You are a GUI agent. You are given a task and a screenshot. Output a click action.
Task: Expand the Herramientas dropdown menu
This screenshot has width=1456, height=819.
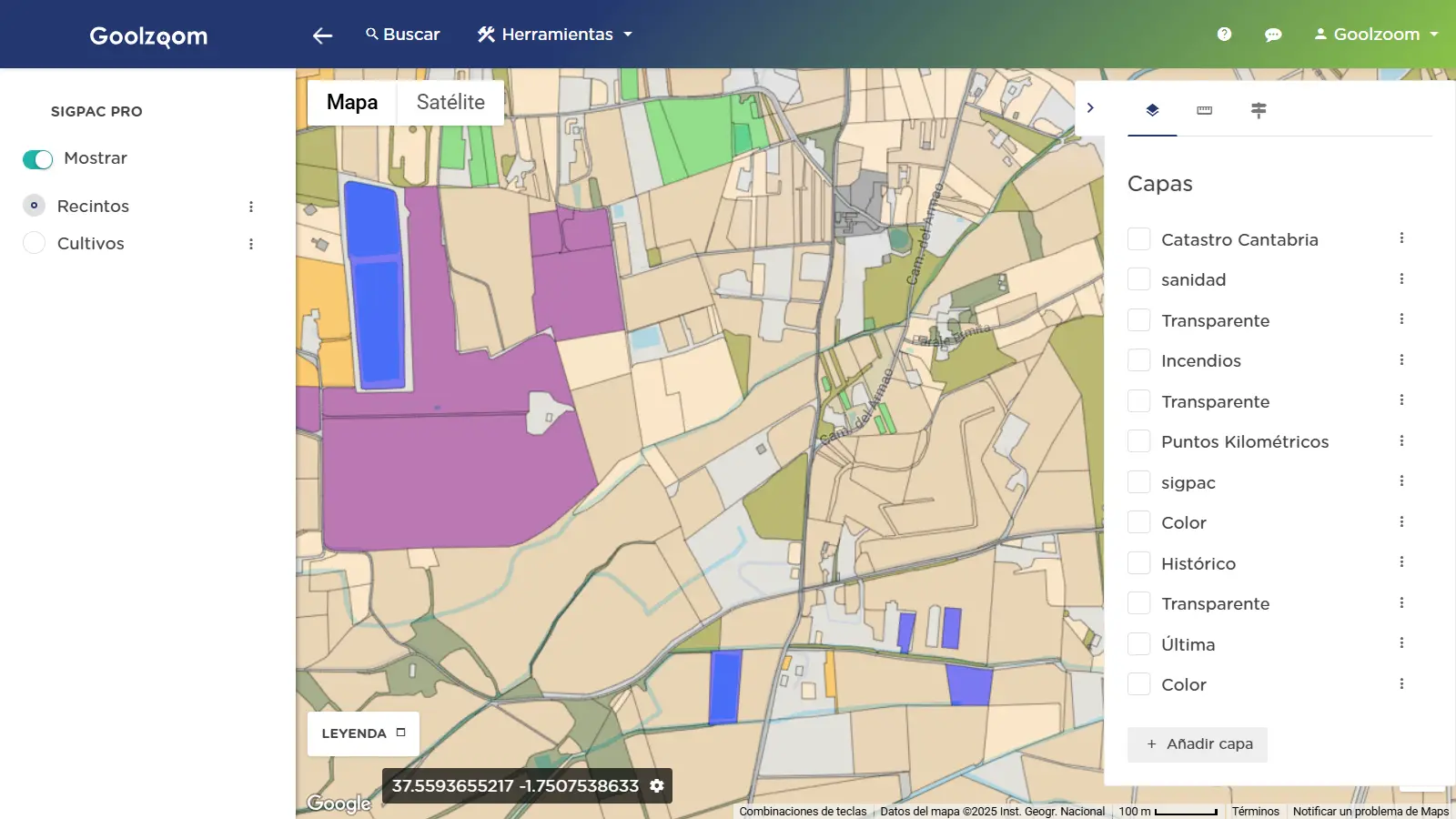click(x=555, y=35)
